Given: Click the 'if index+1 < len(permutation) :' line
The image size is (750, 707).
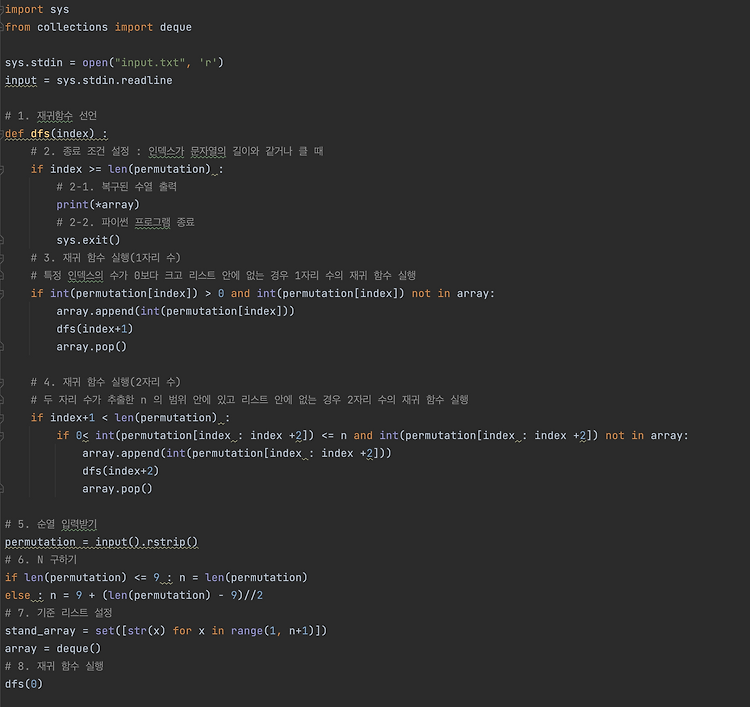Looking at the screenshot, I should coord(130,418).
